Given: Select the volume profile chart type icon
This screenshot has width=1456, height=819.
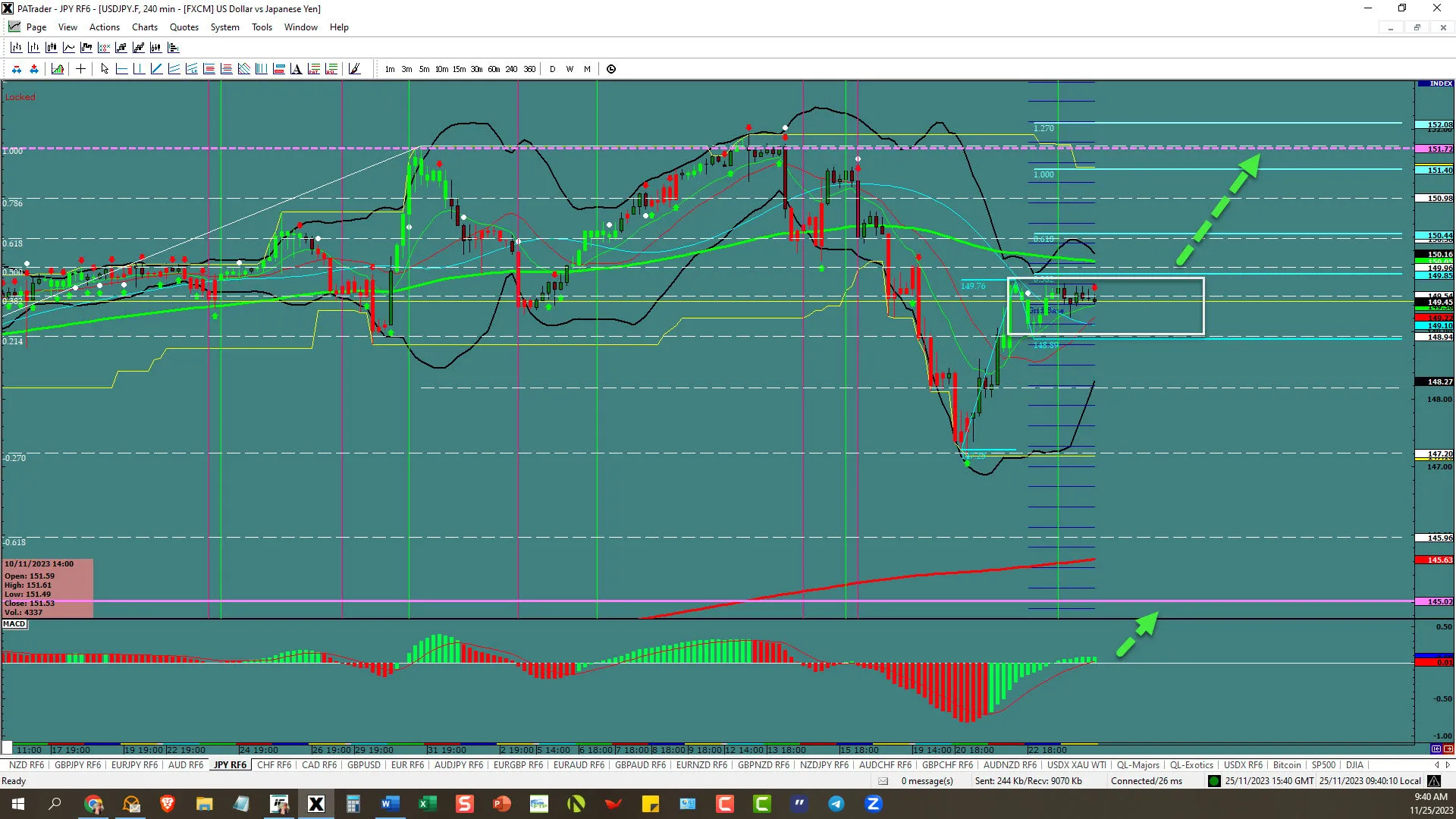Looking at the screenshot, I should [174, 47].
